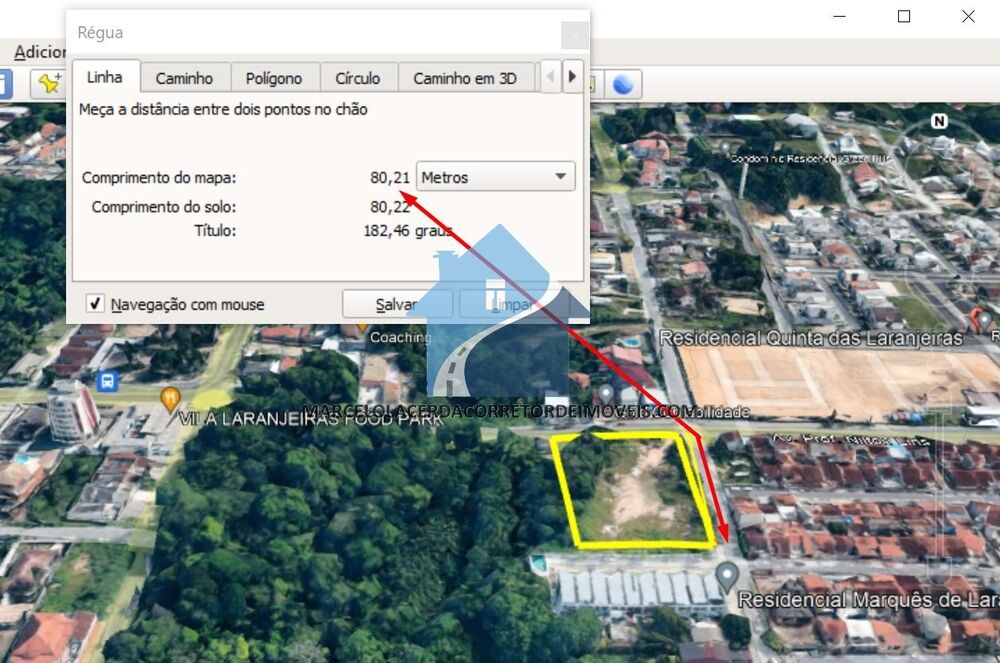Open the Adicionar menu

37,51
